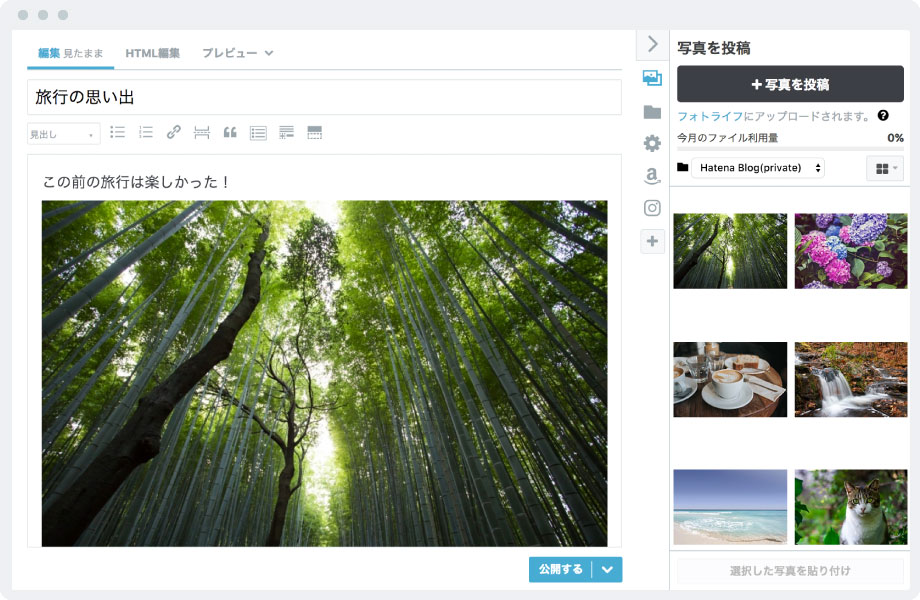This screenshot has height=600, width=920.
Task: Insert a blockquote with the quote icon
Action: pos(228,132)
